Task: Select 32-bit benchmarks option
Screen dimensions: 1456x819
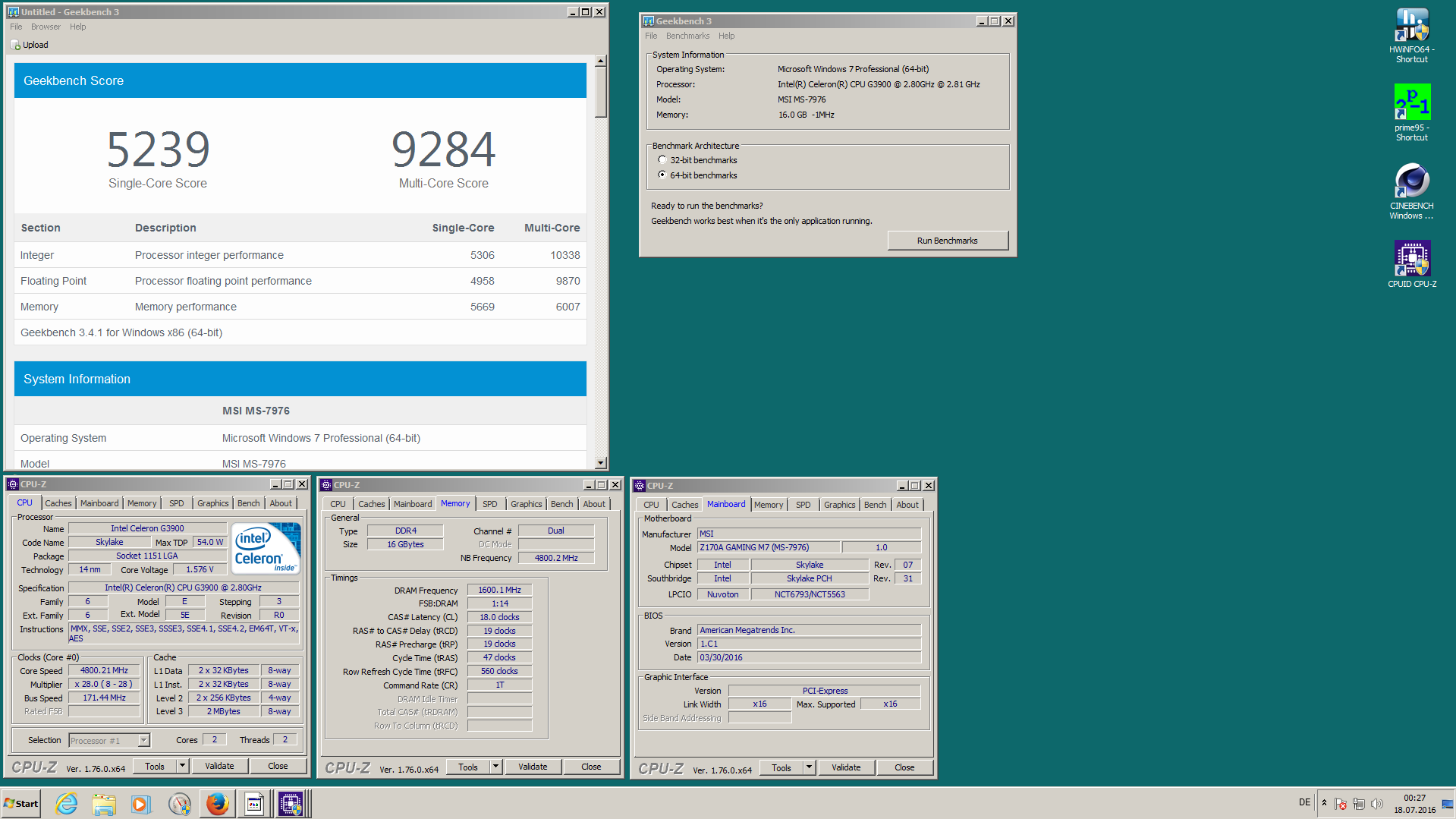Action: pos(697,160)
